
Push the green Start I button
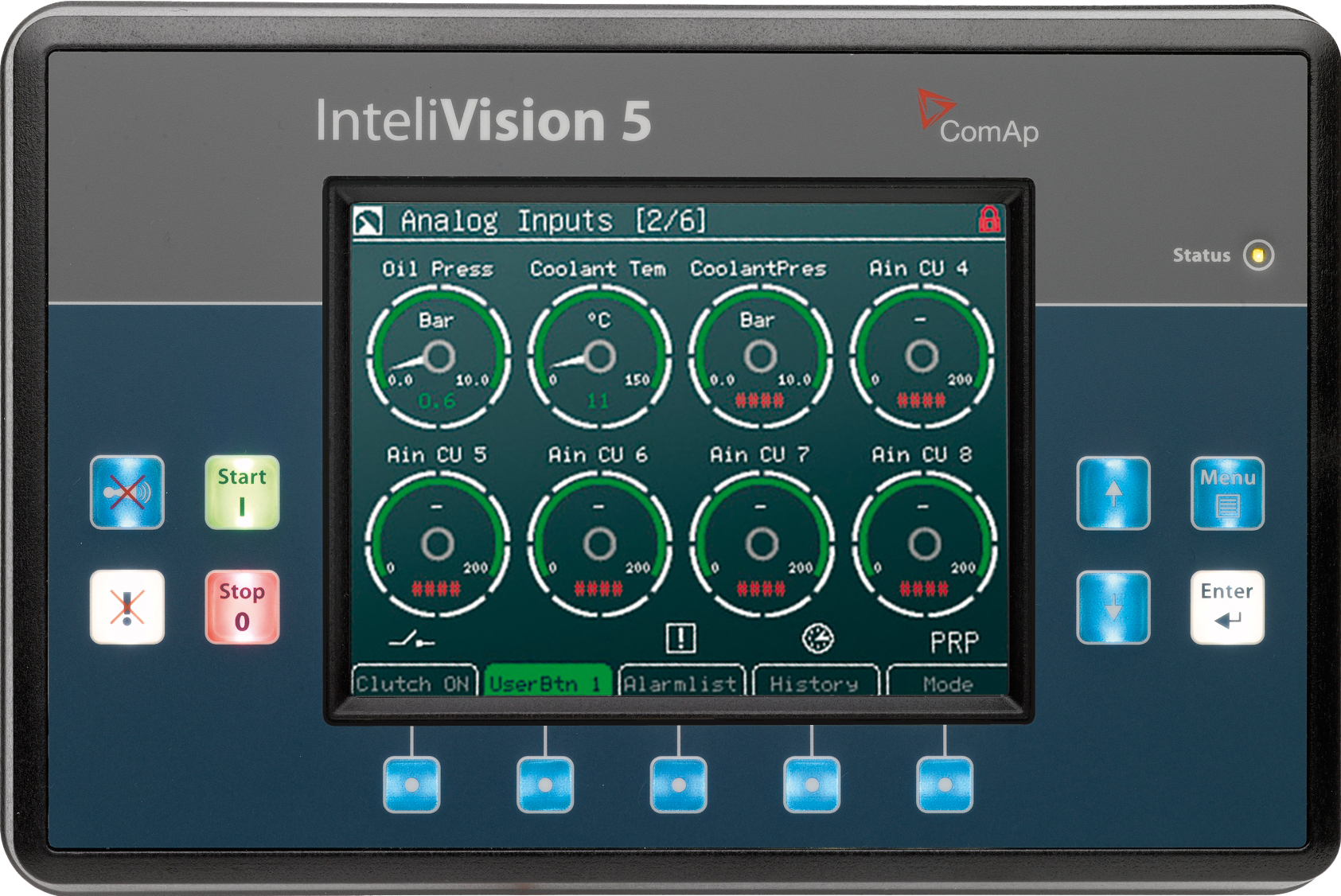242,493
